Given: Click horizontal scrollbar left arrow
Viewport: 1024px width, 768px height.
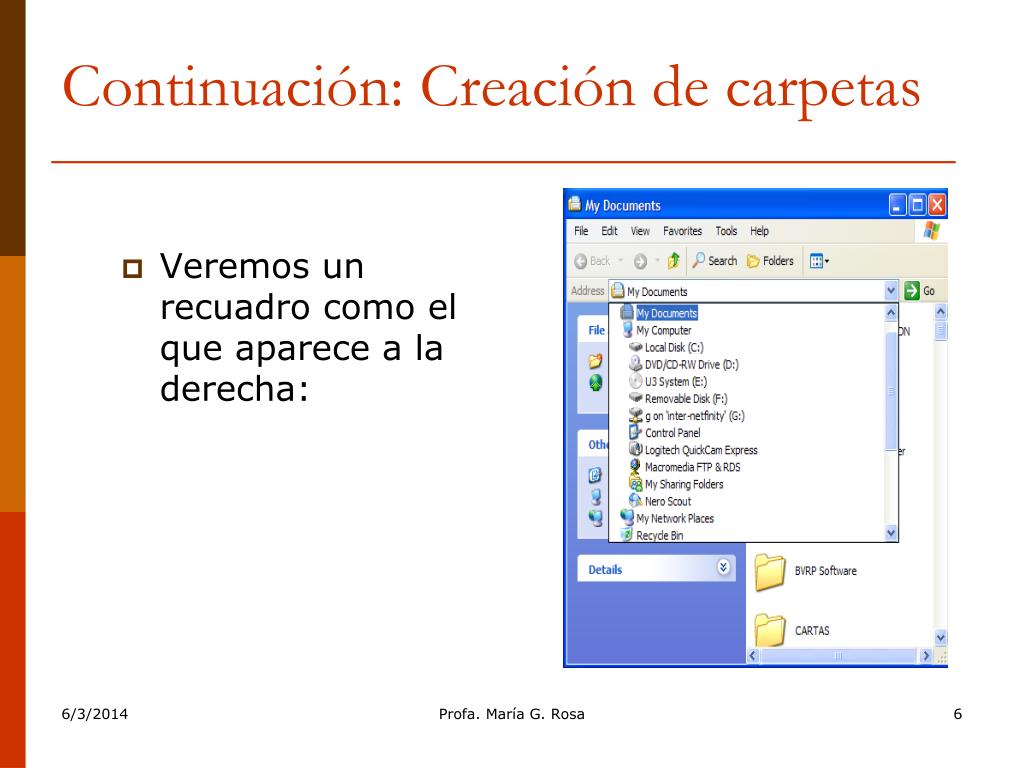Looking at the screenshot, I should click(753, 656).
